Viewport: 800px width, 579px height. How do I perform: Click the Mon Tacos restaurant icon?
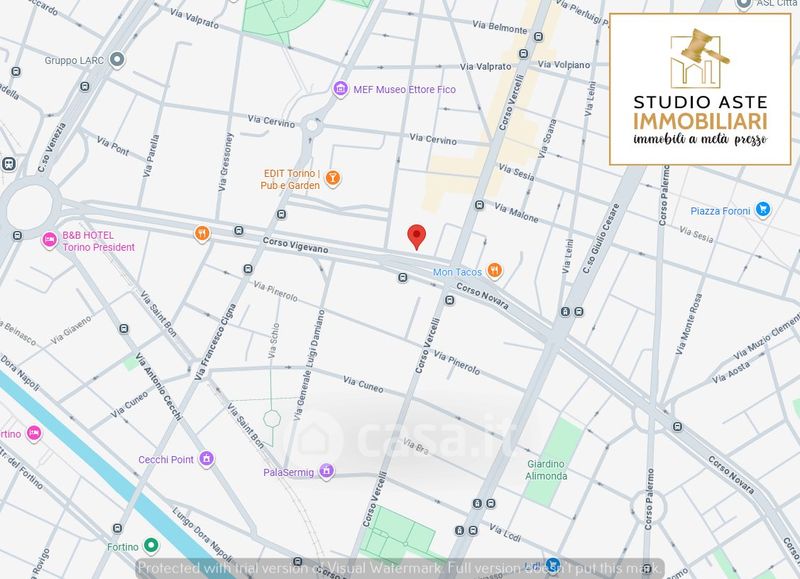click(x=494, y=271)
